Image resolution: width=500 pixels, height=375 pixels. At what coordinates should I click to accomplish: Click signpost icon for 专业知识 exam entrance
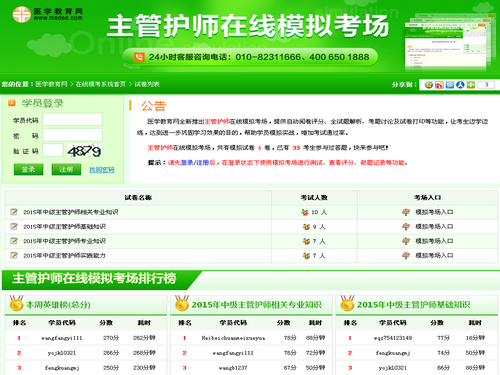[x=406, y=241]
